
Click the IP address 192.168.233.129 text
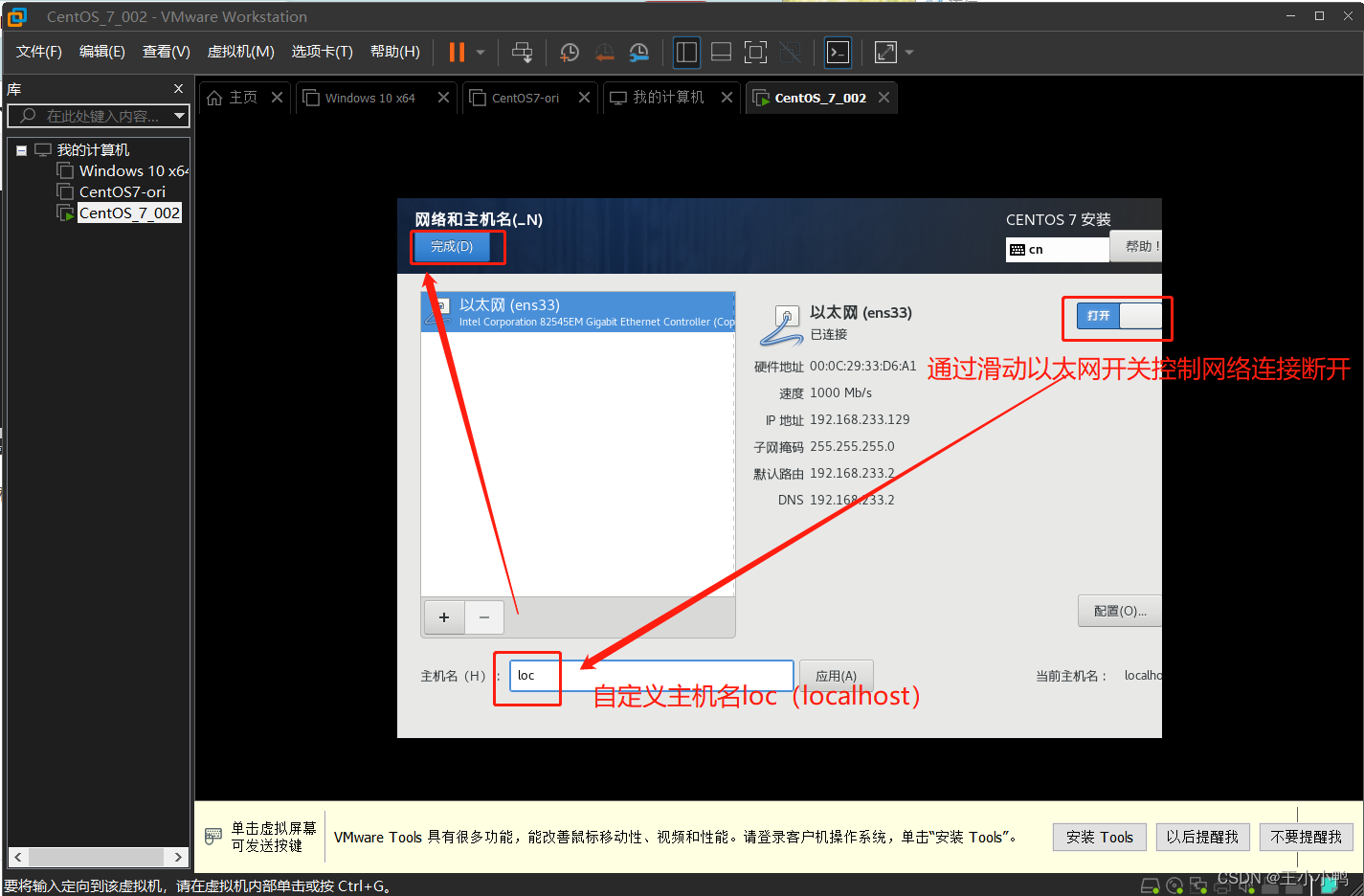[860, 419]
